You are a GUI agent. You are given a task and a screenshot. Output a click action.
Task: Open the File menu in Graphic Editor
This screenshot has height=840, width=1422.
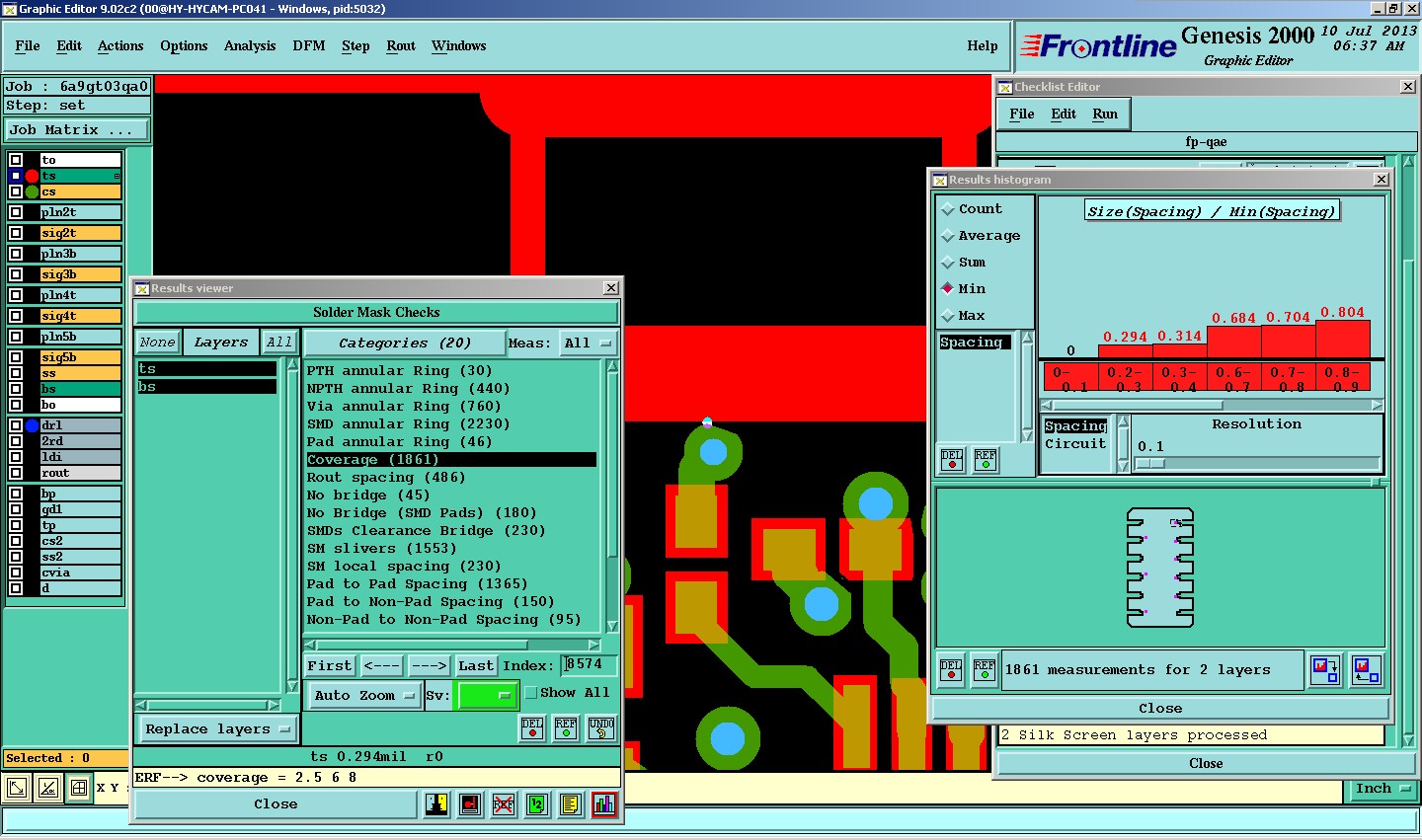28,46
